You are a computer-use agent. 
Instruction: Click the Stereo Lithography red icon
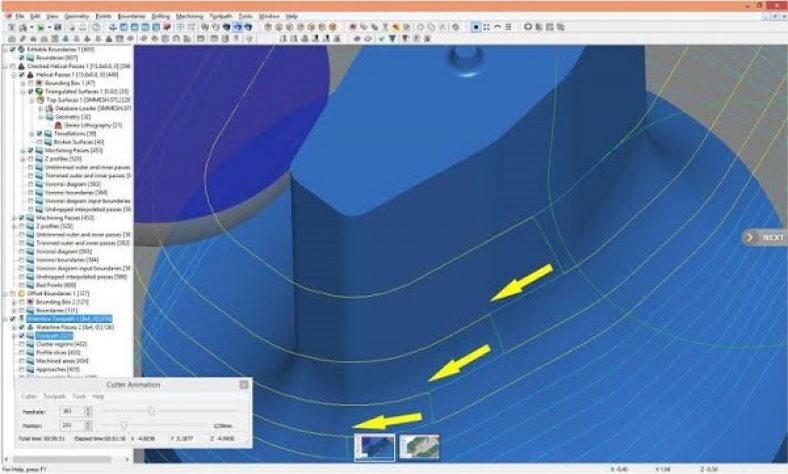tap(58, 125)
